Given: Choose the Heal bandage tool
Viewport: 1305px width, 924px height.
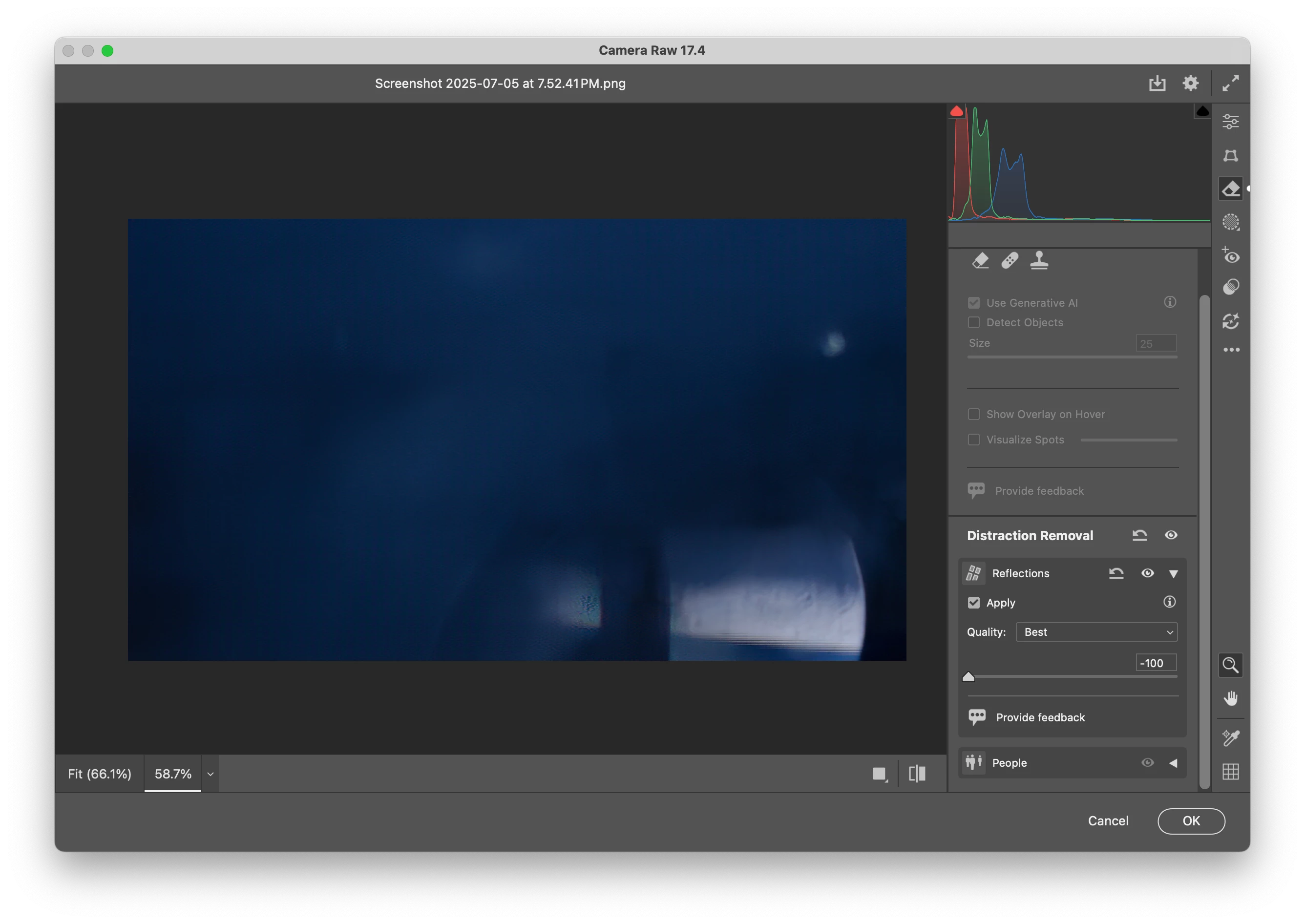Looking at the screenshot, I should pyautogui.click(x=1010, y=261).
